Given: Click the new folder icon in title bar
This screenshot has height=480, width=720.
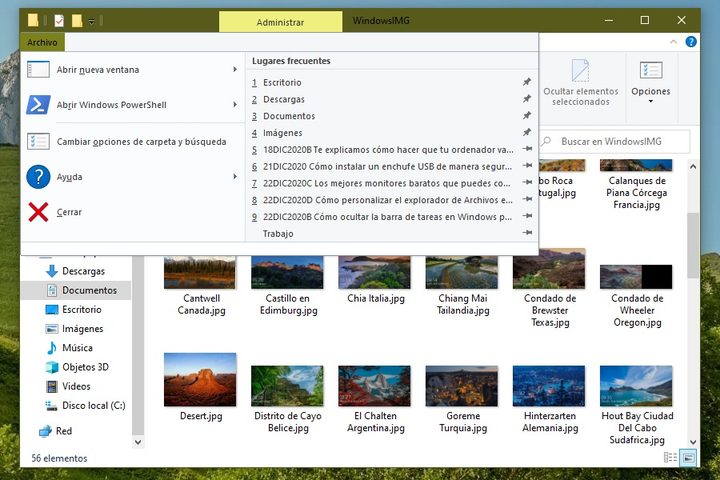Looking at the screenshot, I should (77, 21).
